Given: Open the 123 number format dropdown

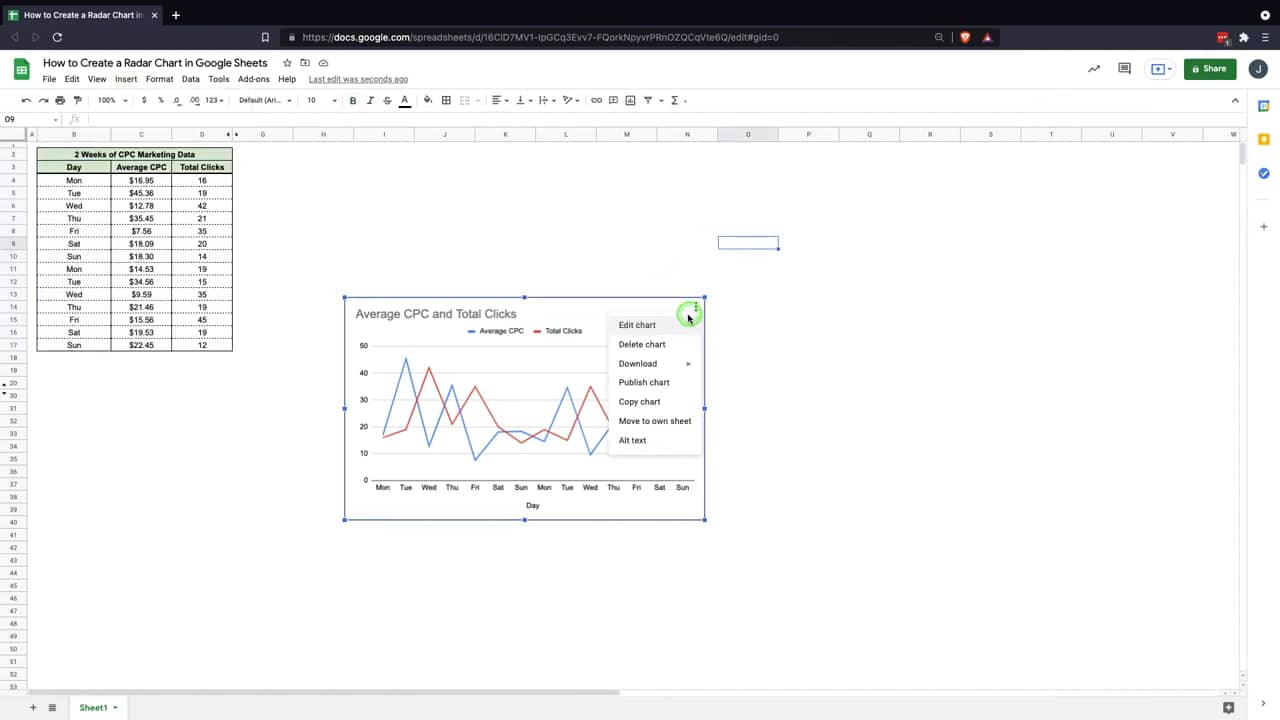Looking at the screenshot, I should click(x=214, y=100).
